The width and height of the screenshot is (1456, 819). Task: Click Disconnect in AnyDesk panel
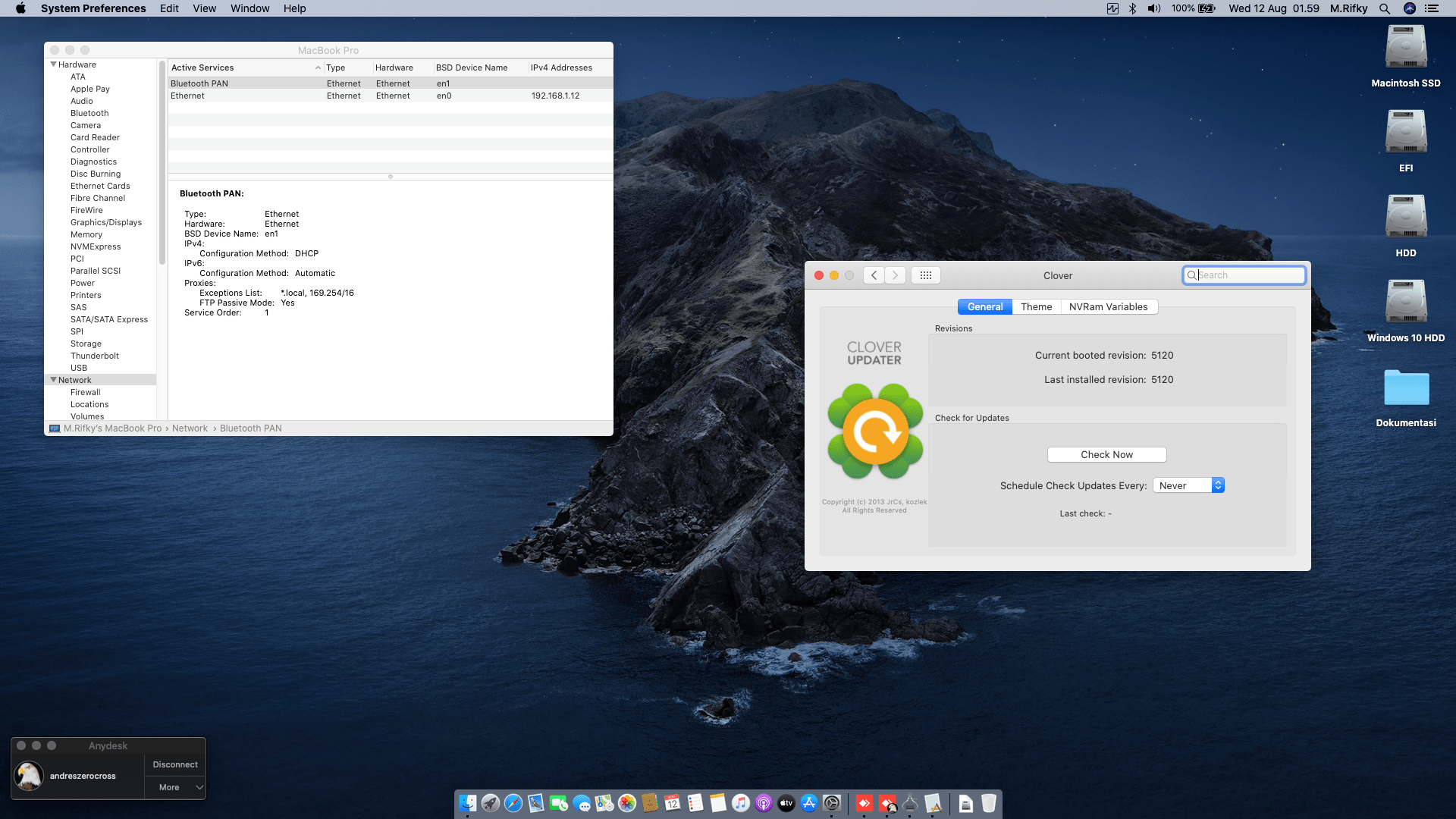tap(175, 764)
